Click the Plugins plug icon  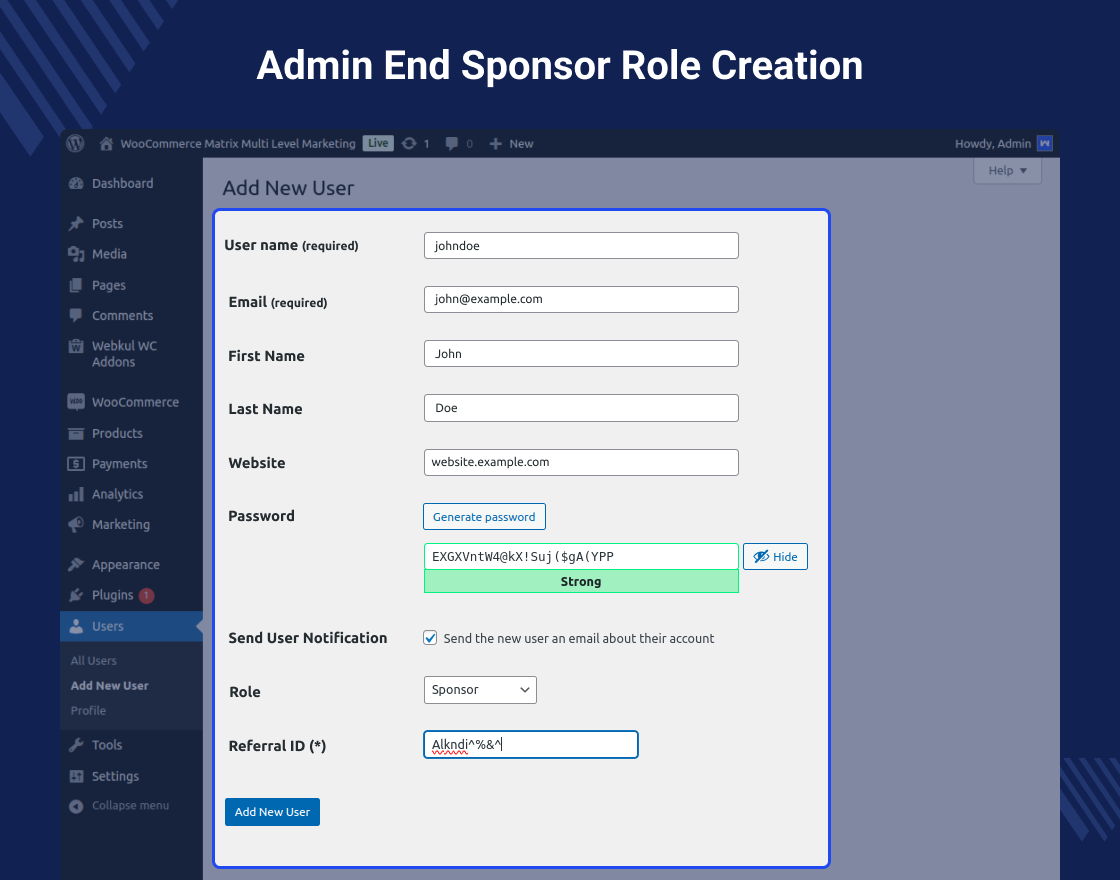click(76, 595)
